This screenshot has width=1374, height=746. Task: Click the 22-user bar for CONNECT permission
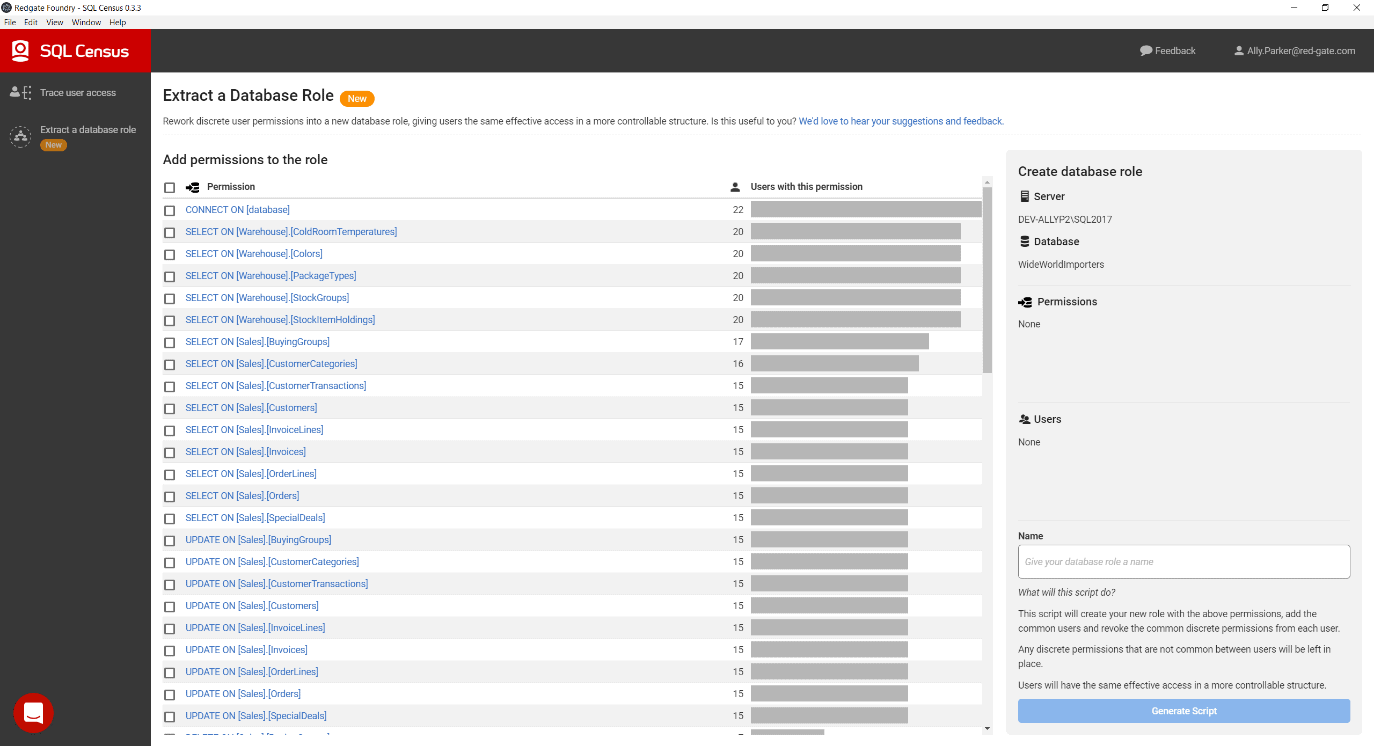[866, 209]
